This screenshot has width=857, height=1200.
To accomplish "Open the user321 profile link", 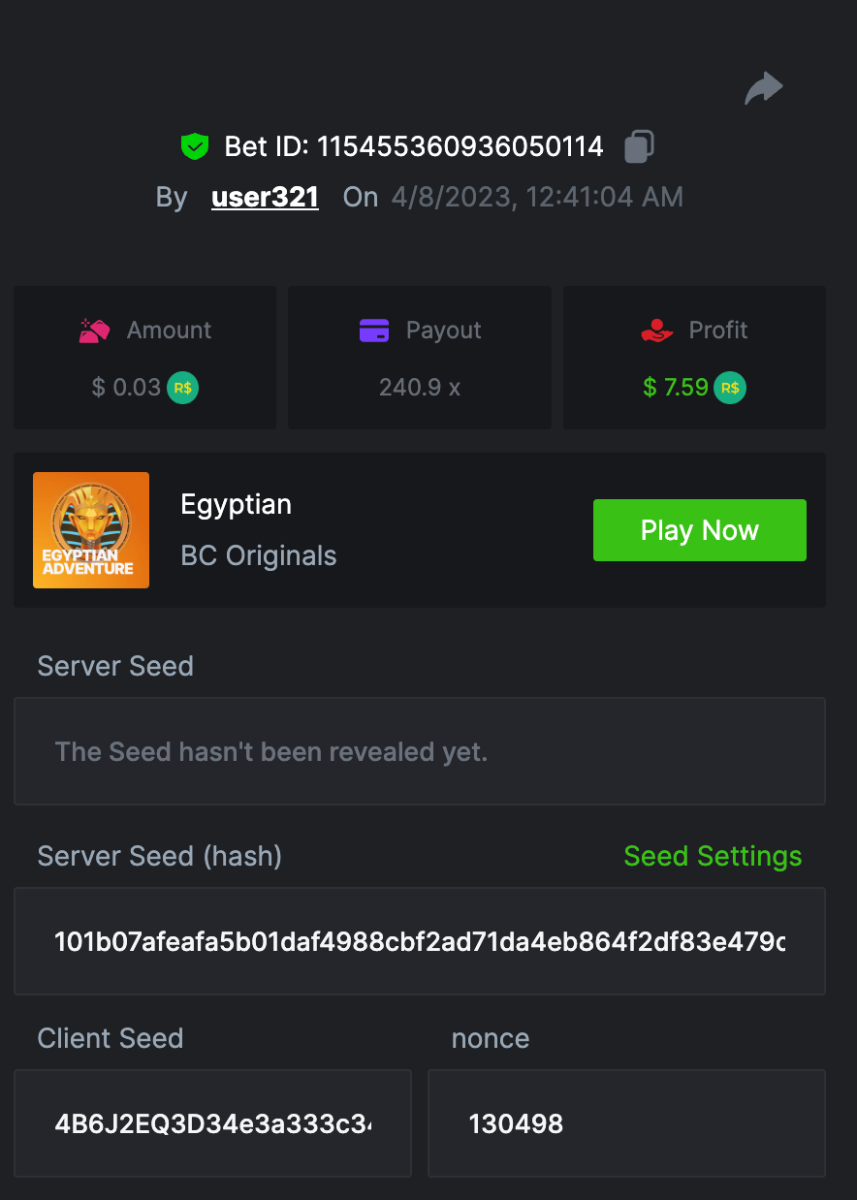I will 265,197.
